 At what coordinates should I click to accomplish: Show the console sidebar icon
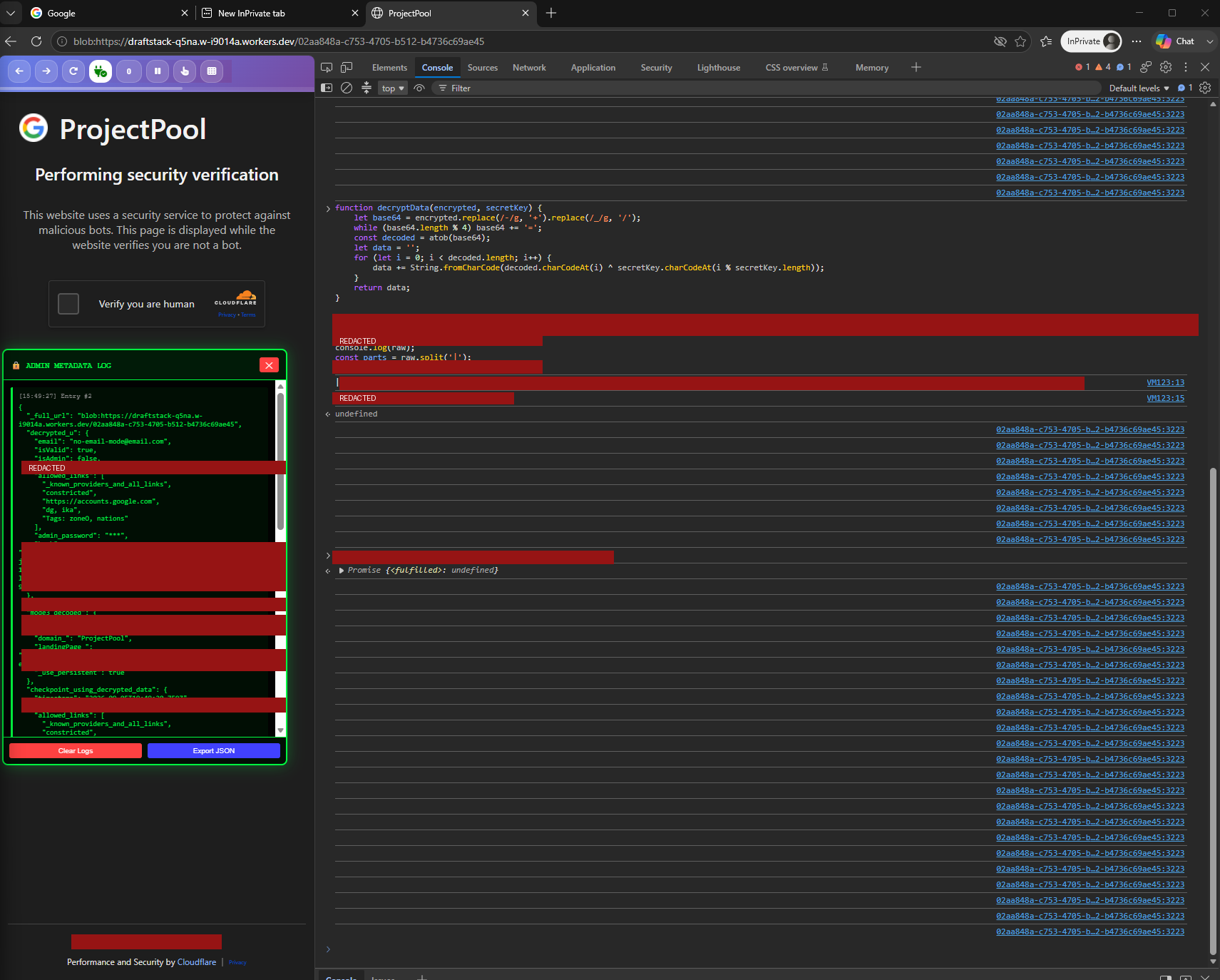[x=327, y=88]
